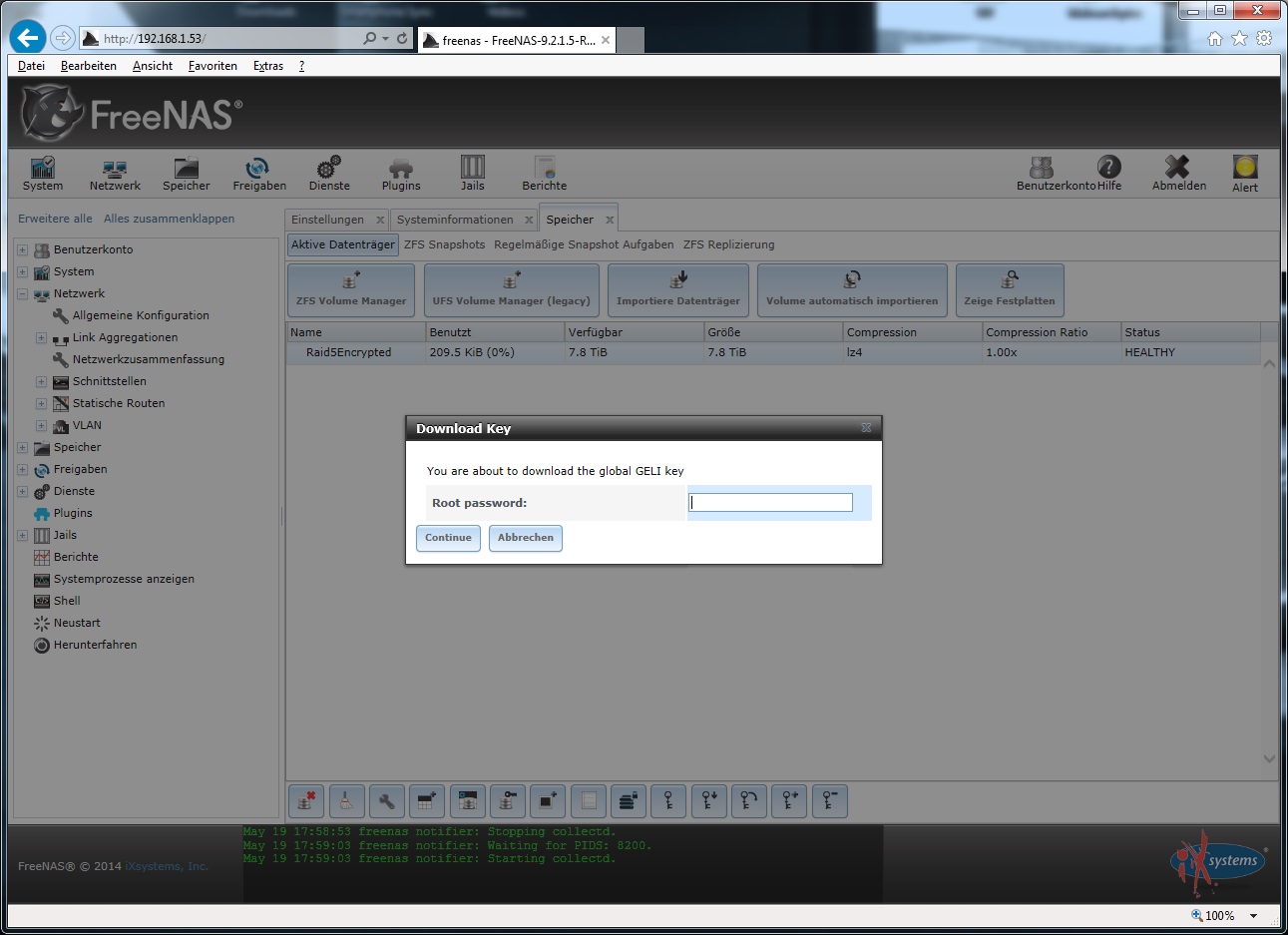Image resolution: width=1288 pixels, height=935 pixels.
Task: Expand the Benutzerkonto tree node
Action: coord(22,249)
